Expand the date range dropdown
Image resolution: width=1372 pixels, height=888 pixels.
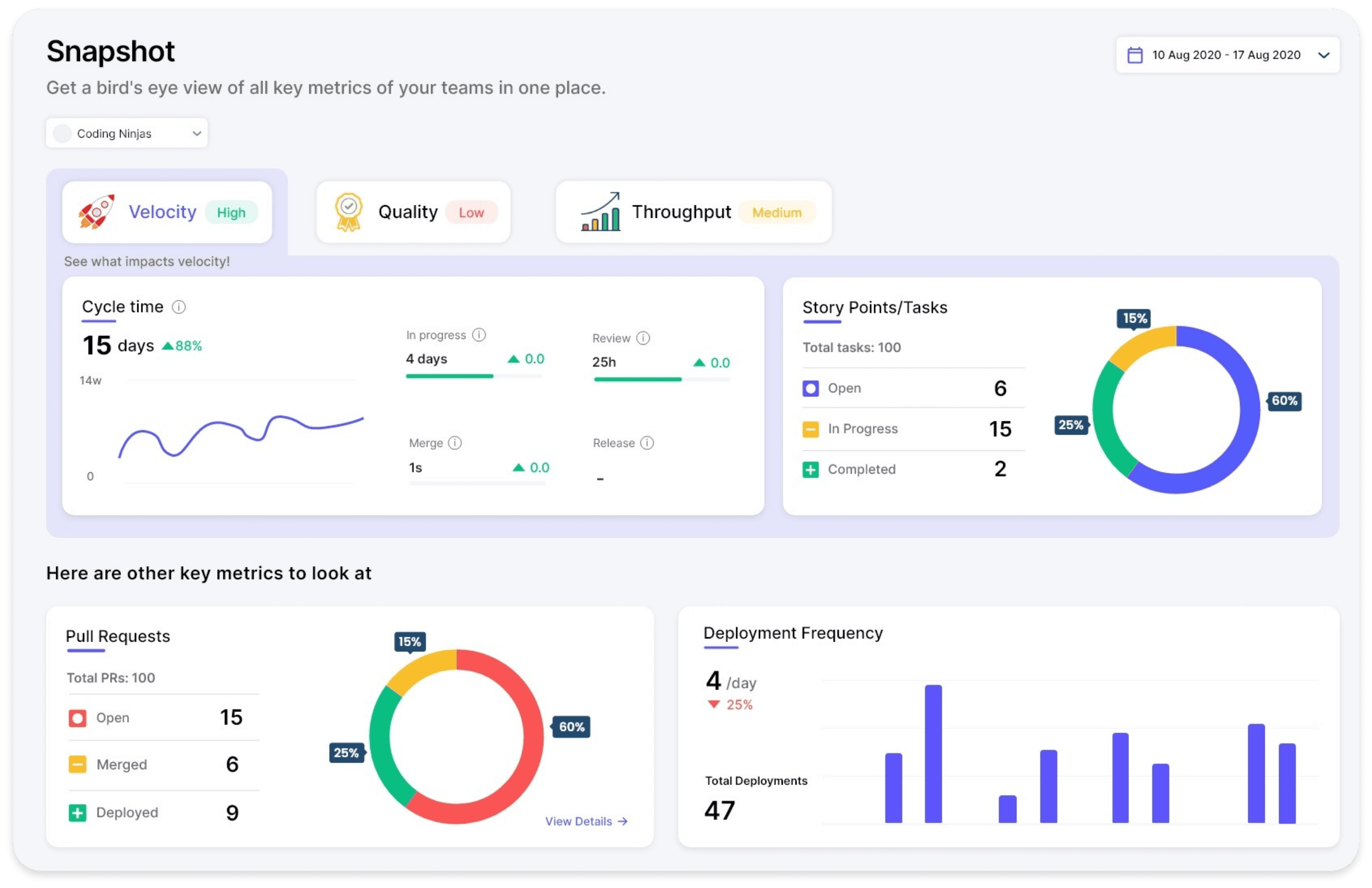pyautogui.click(x=1226, y=55)
